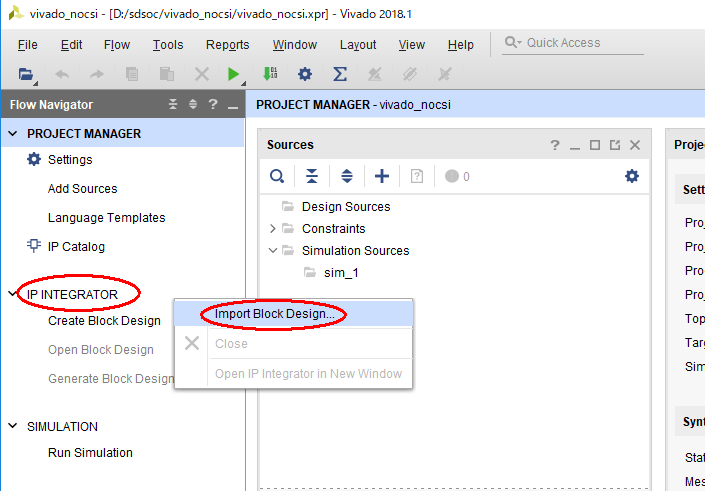Click the Quick Access search field
Viewport: 705px width, 491px height.
point(575,43)
